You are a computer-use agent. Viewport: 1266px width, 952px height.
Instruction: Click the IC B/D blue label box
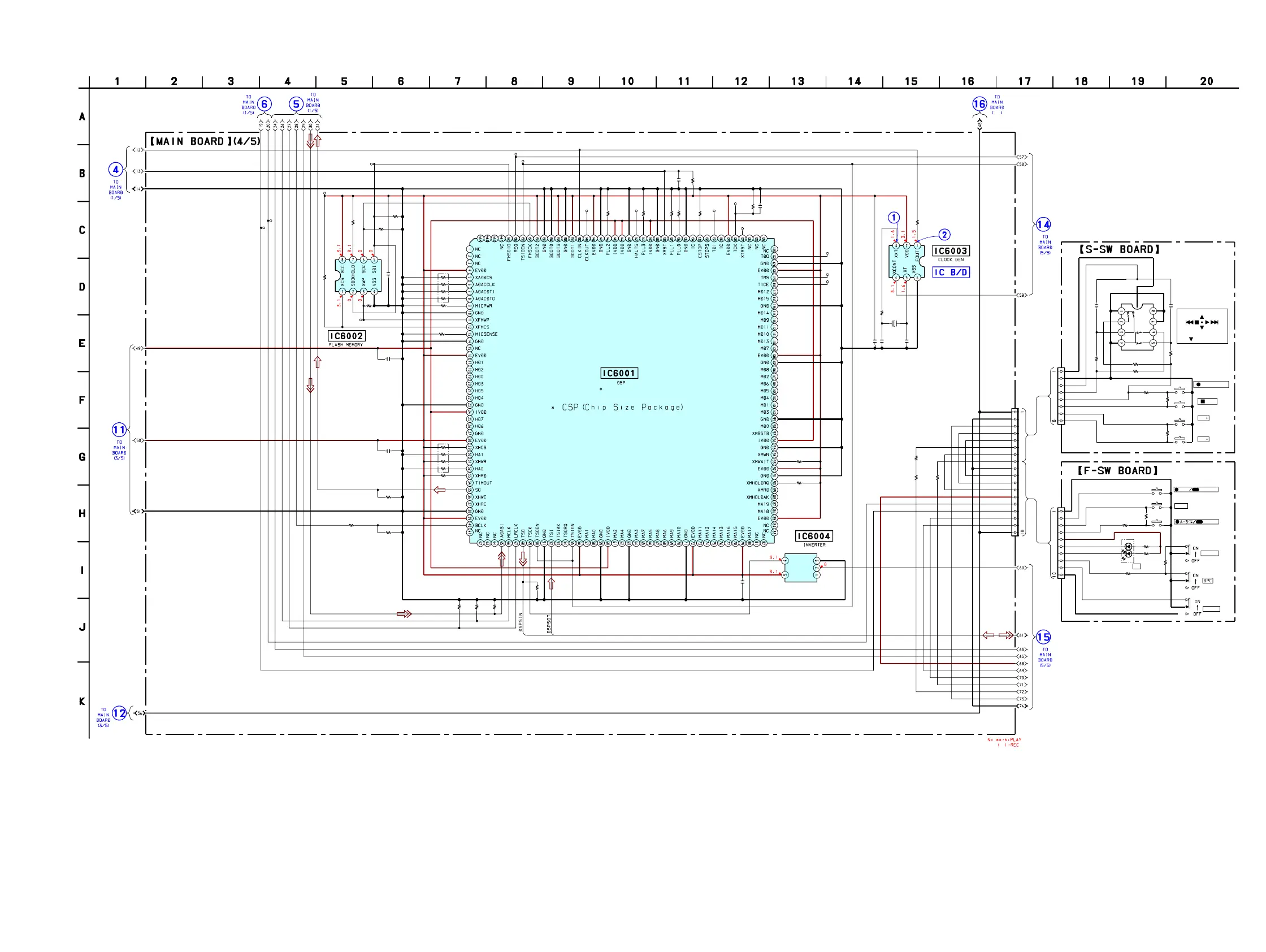951,272
